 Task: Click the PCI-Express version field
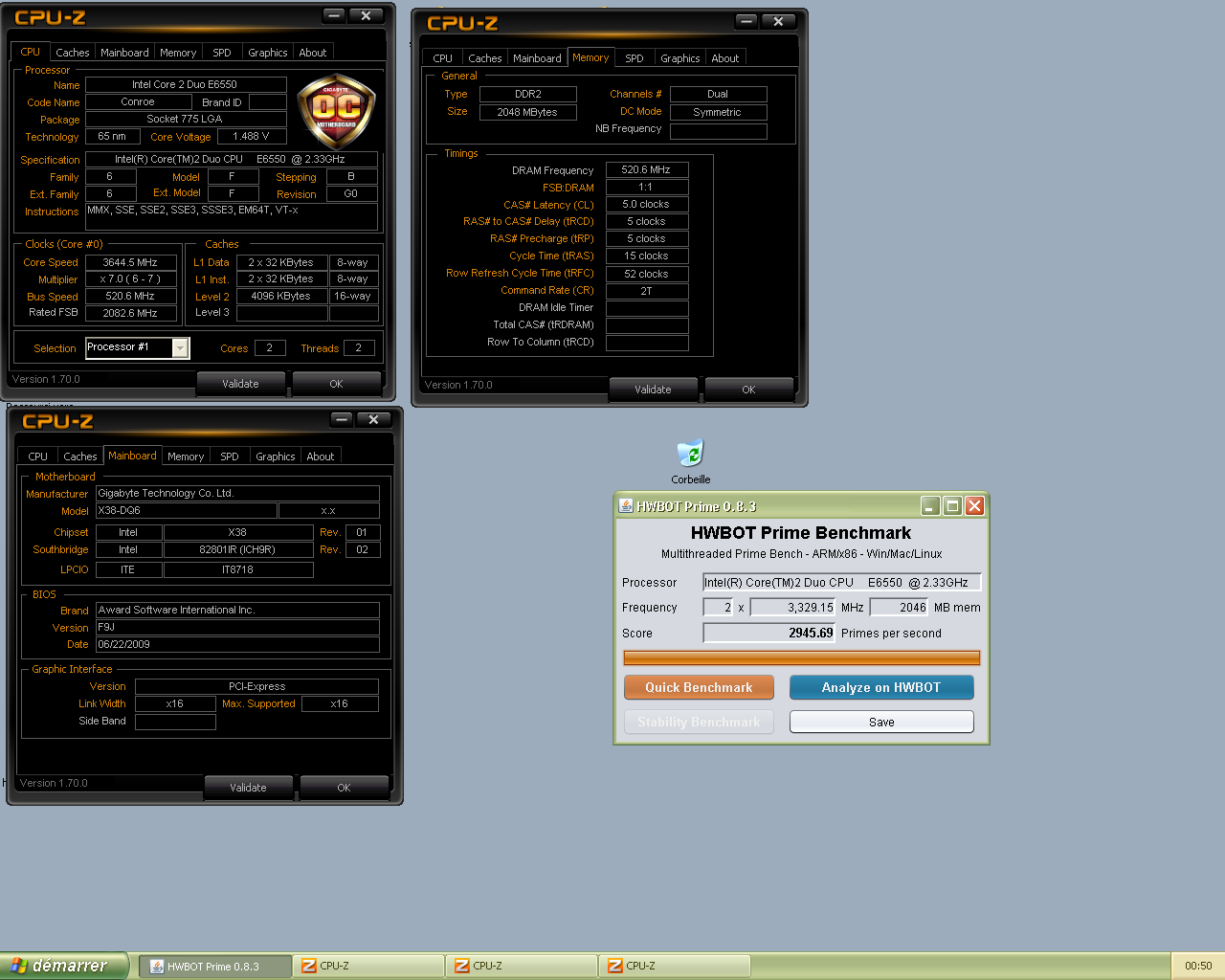tap(256, 686)
